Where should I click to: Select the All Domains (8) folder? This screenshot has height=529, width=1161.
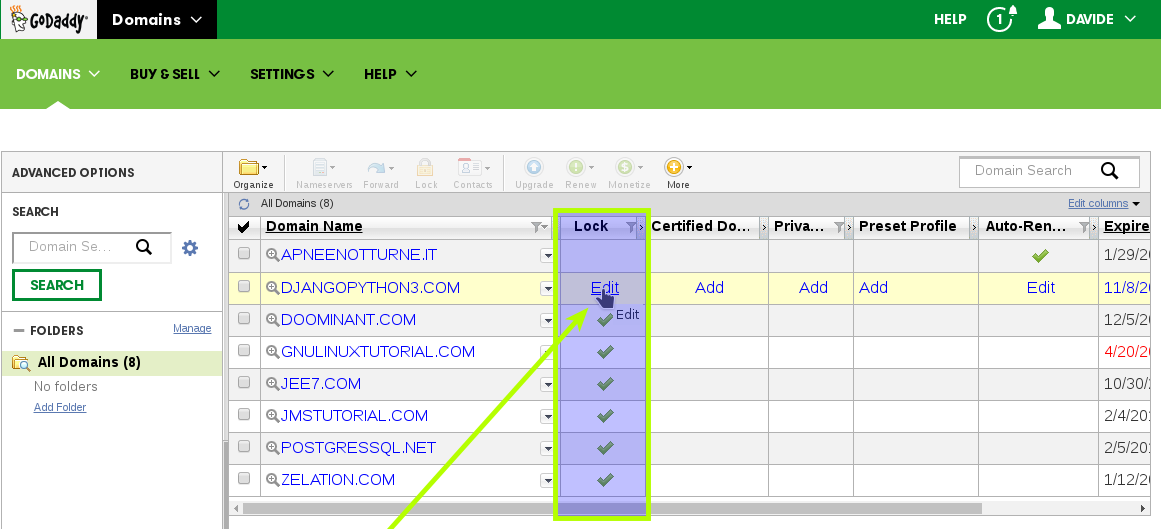(112, 362)
